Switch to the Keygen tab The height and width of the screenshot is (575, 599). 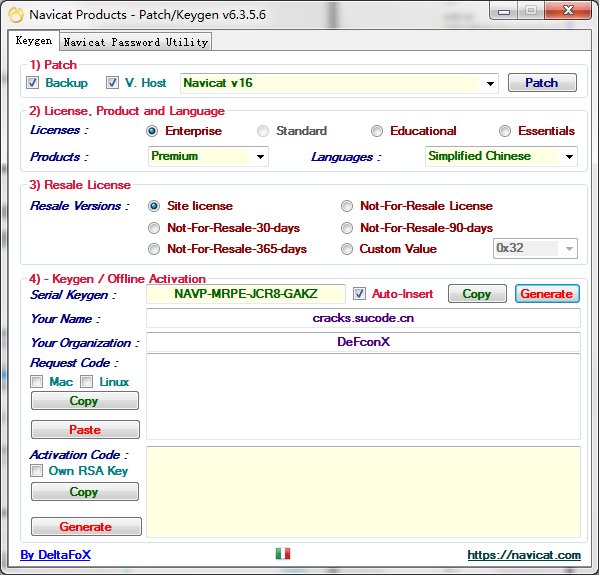coord(34,41)
